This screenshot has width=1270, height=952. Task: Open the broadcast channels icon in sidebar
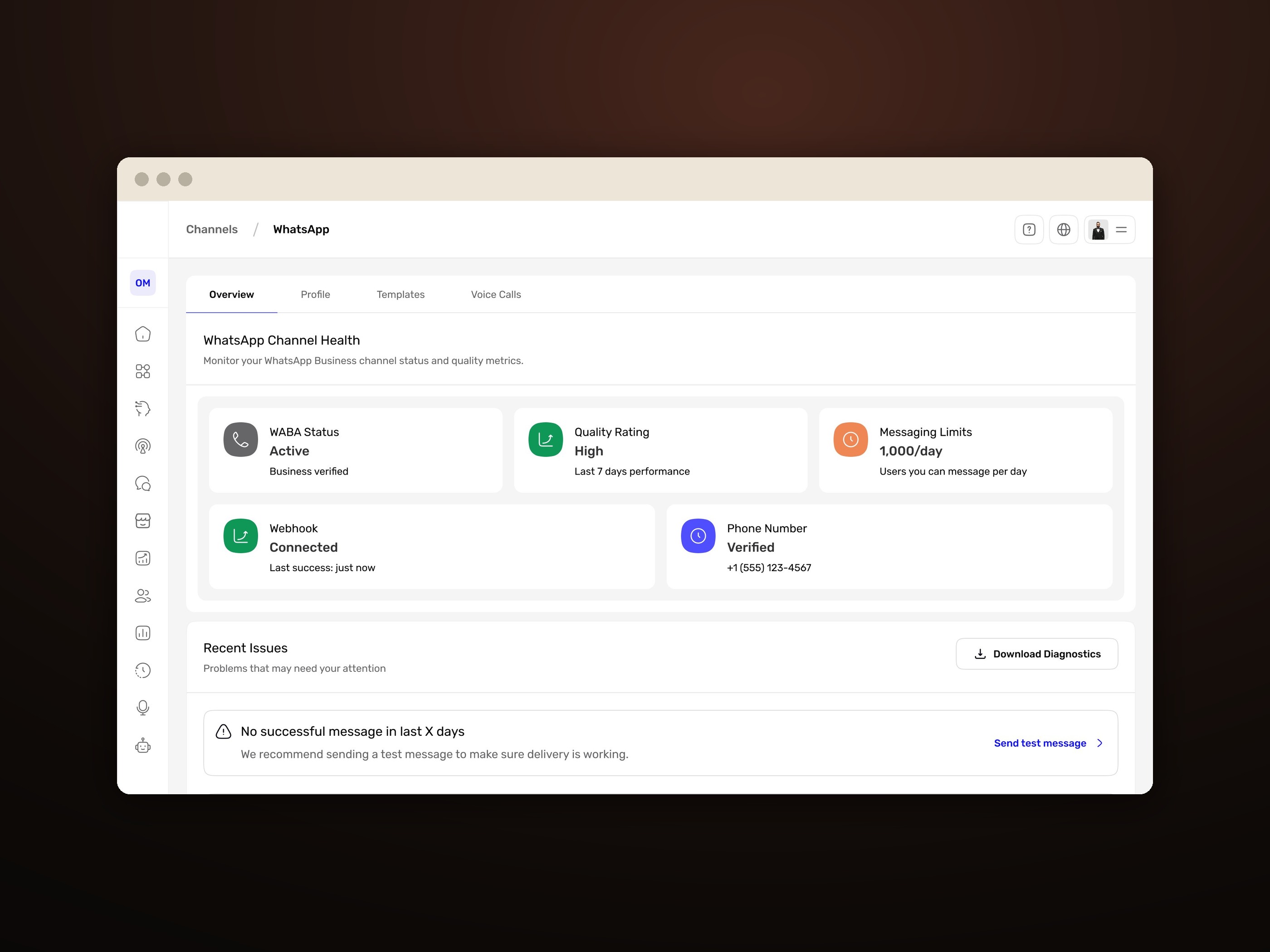click(x=142, y=446)
